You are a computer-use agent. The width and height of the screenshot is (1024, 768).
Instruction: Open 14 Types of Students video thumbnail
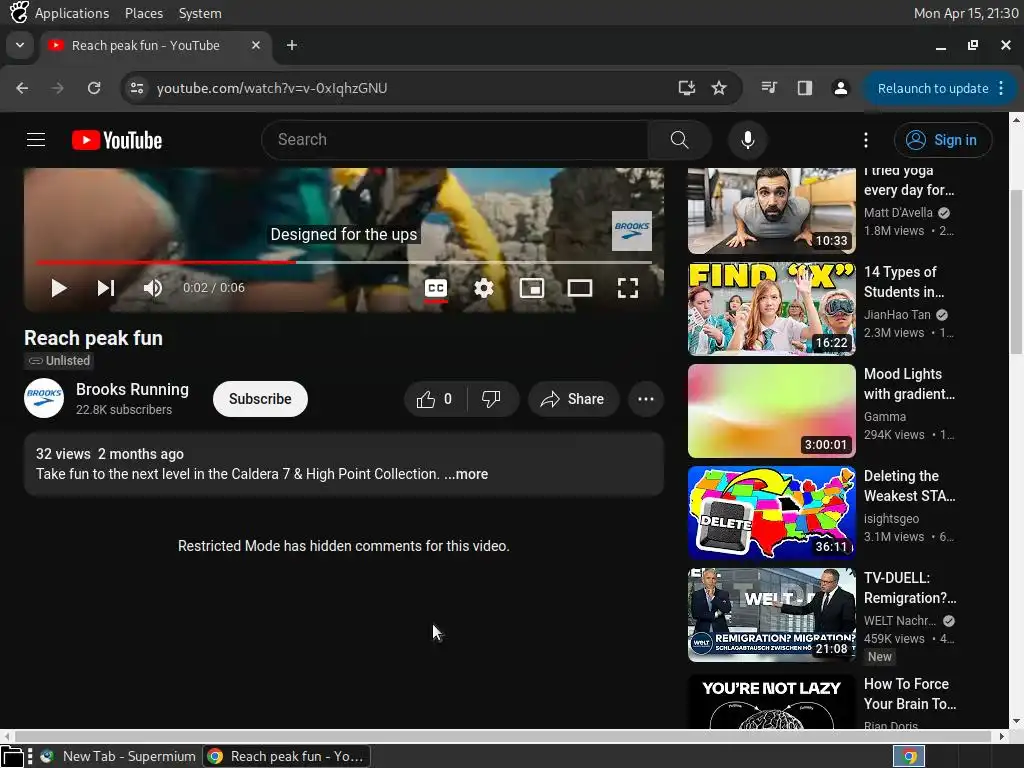[771, 309]
